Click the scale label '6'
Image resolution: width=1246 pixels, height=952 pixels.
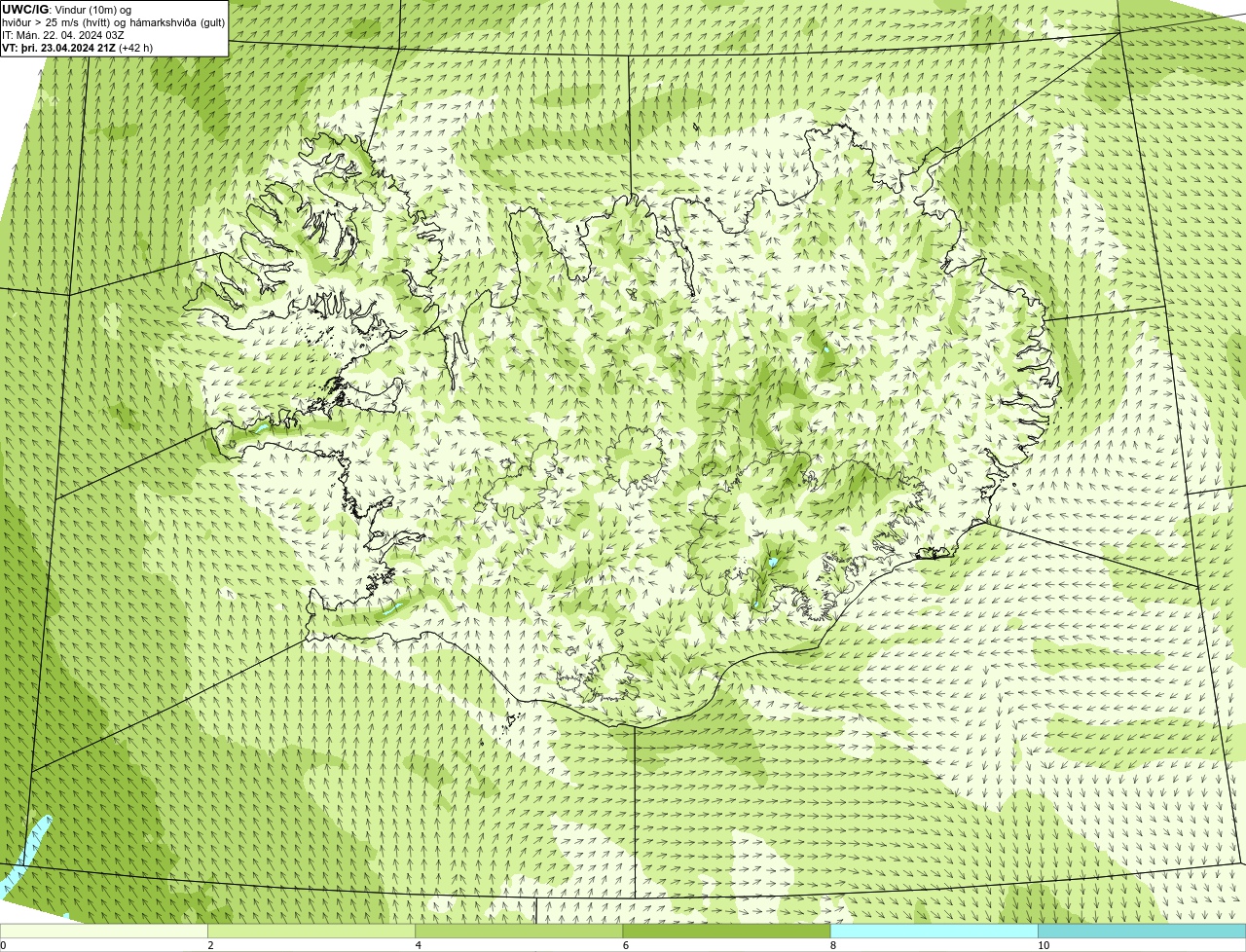click(625, 945)
